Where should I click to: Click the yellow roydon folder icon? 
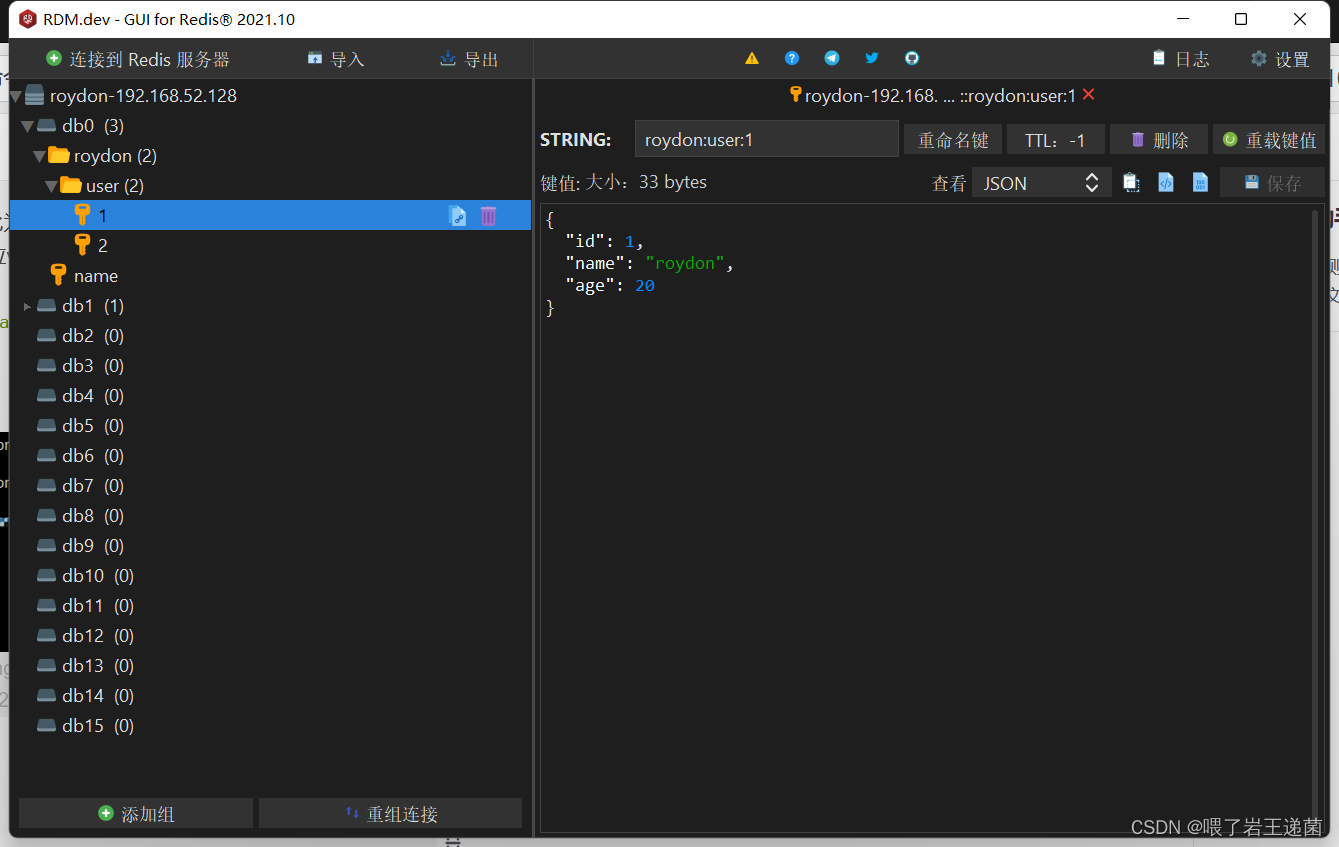59,155
